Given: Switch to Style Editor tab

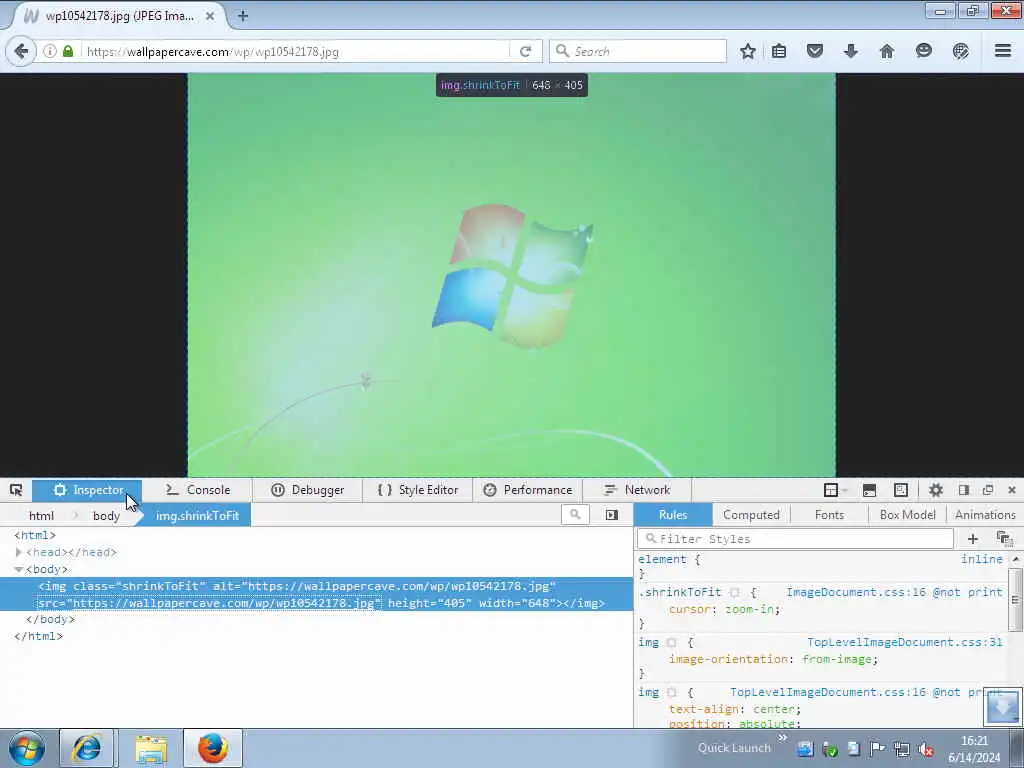Looking at the screenshot, I should [x=417, y=490].
